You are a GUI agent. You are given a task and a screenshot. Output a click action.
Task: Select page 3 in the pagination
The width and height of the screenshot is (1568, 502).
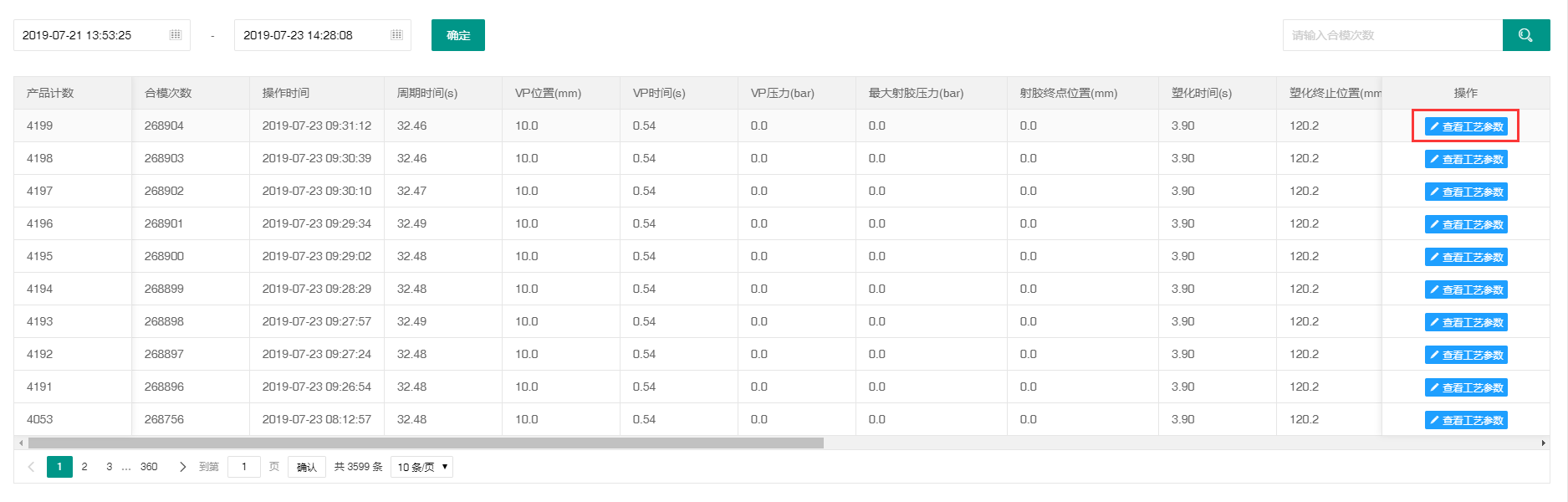point(109,467)
